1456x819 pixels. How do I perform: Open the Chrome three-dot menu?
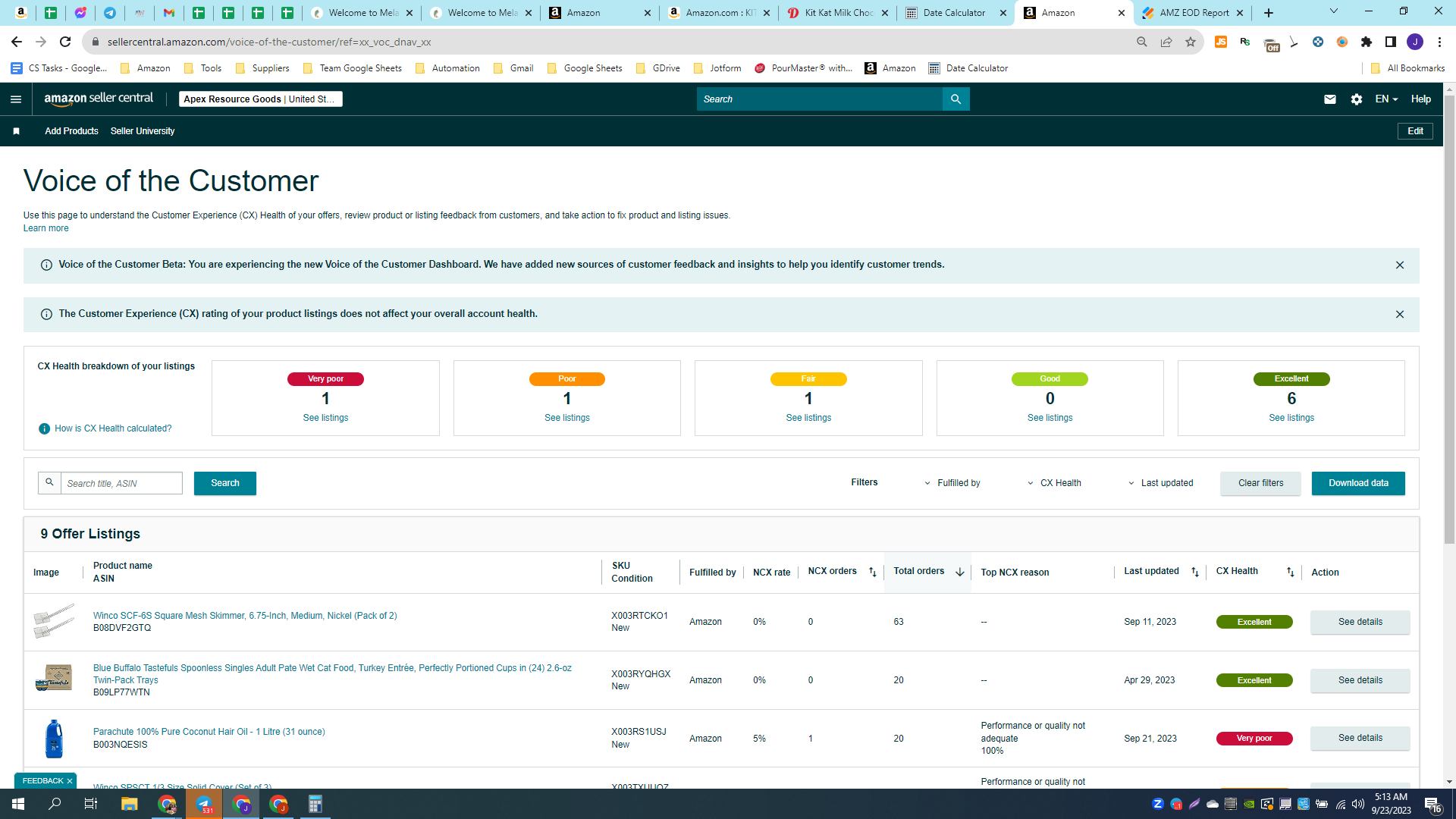coord(1439,42)
